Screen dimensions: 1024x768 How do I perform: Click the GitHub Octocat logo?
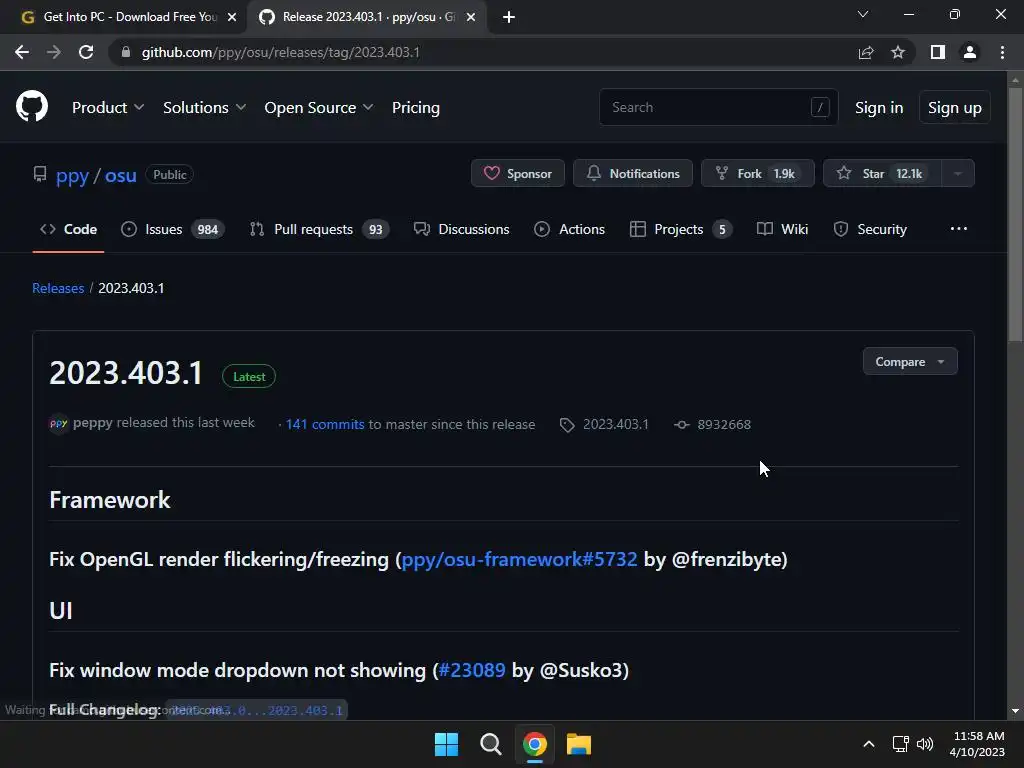[x=32, y=106]
